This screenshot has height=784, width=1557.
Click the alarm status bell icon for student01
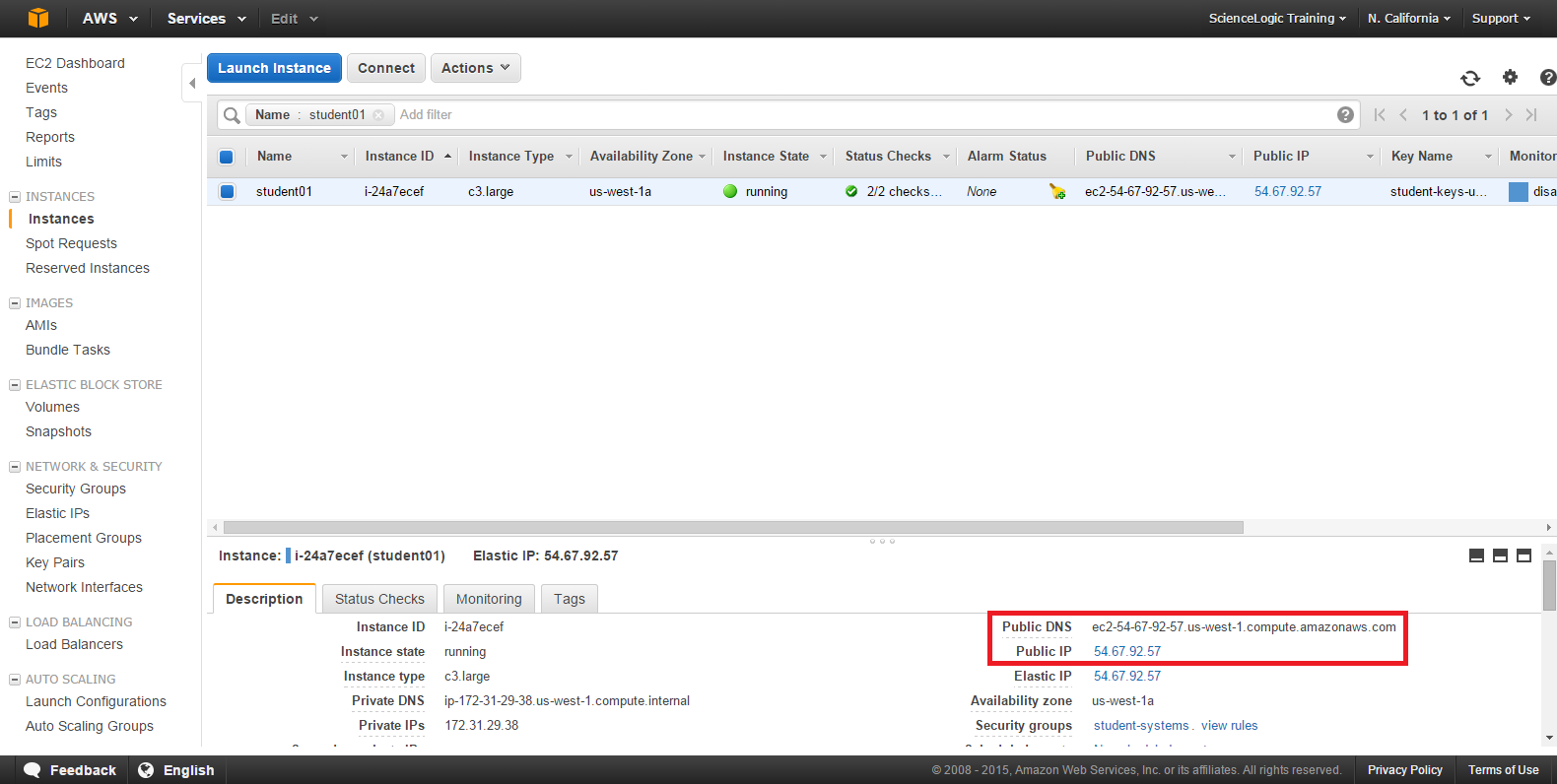pyautogui.click(x=1057, y=191)
